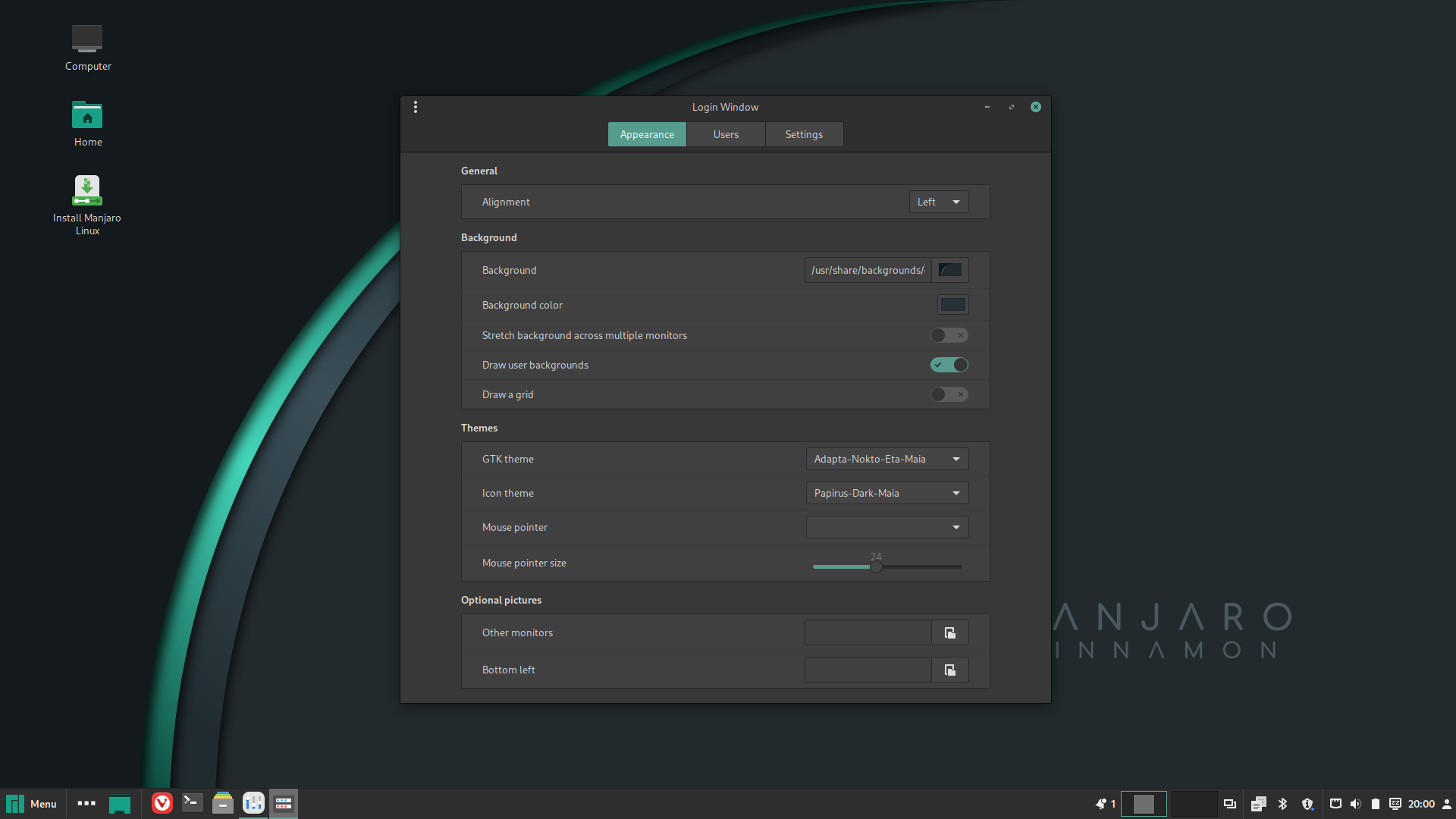
Task: Open the Login Window kebab menu
Action: tap(416, 107)
